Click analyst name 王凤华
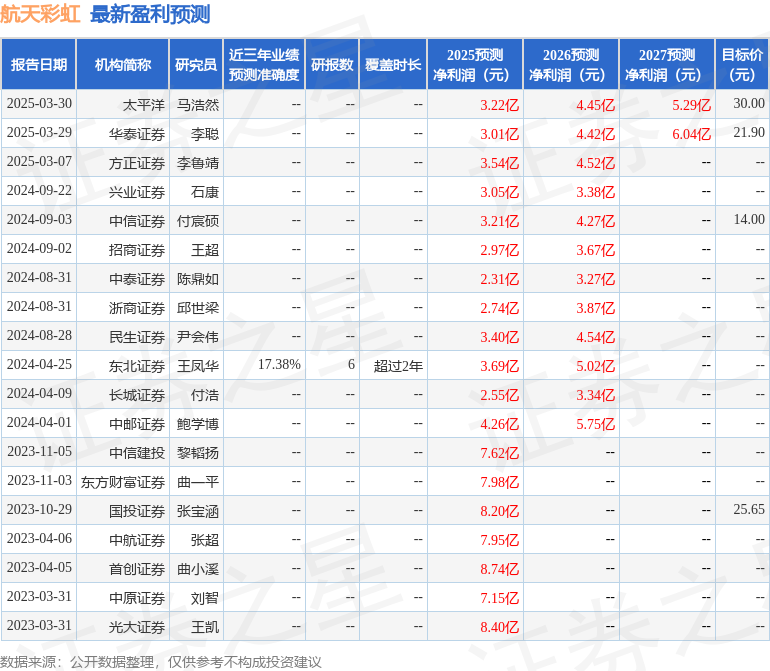 [x=198, y=366]
